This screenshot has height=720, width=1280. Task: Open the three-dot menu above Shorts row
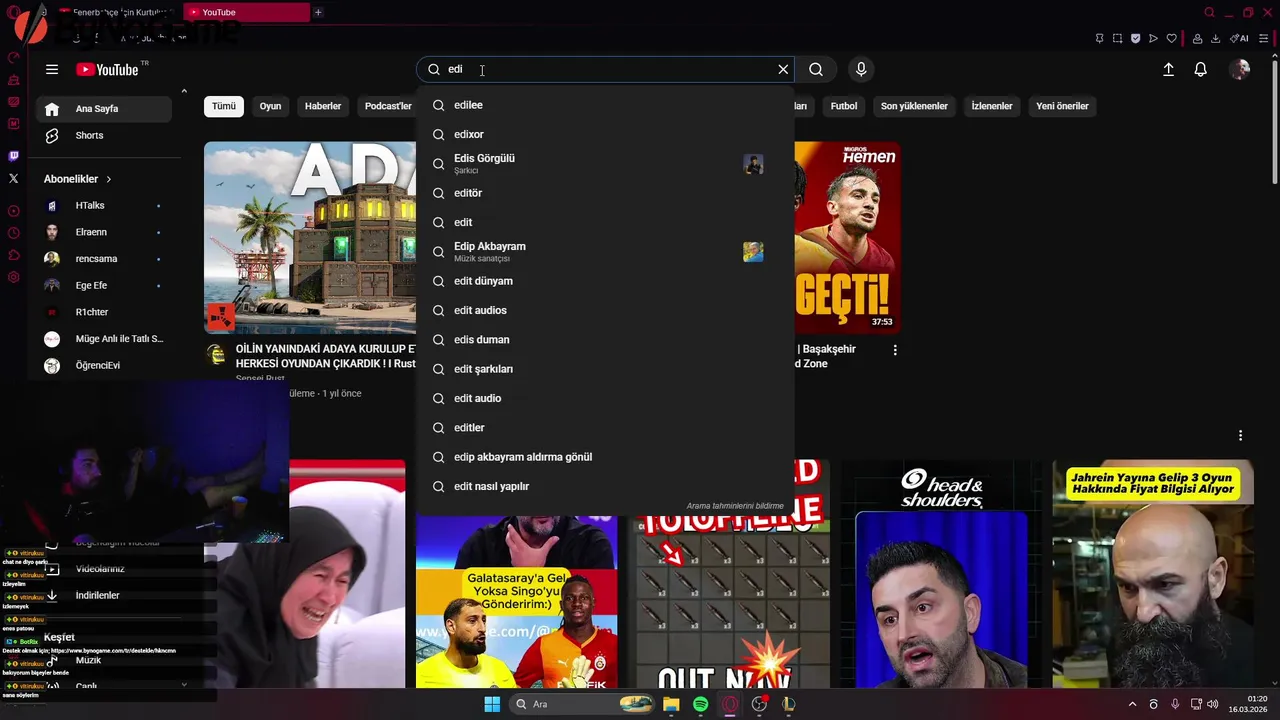(1240, 435)
